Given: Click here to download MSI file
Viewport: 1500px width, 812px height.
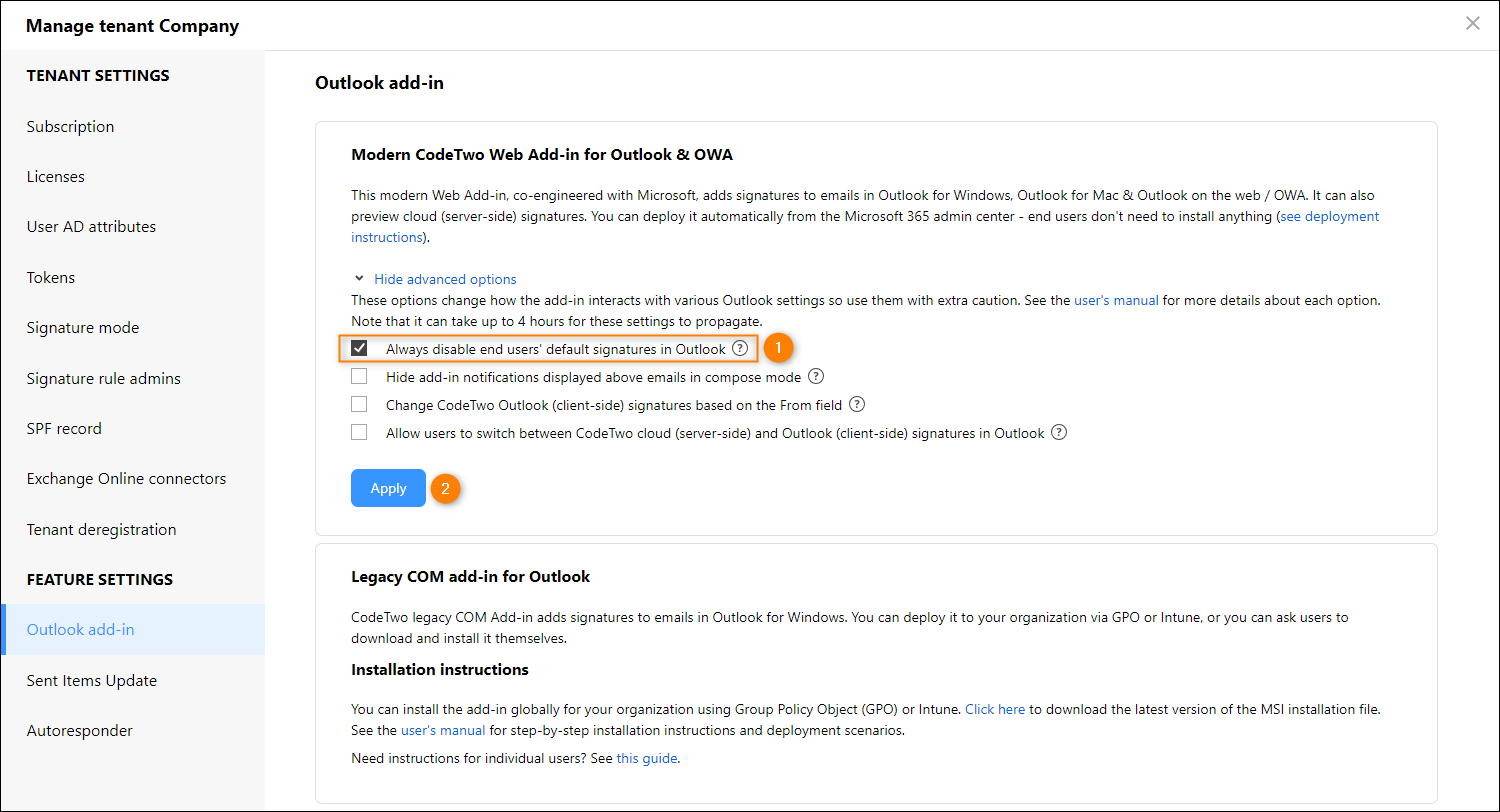Looking at the screenshot, I should 995,709.
